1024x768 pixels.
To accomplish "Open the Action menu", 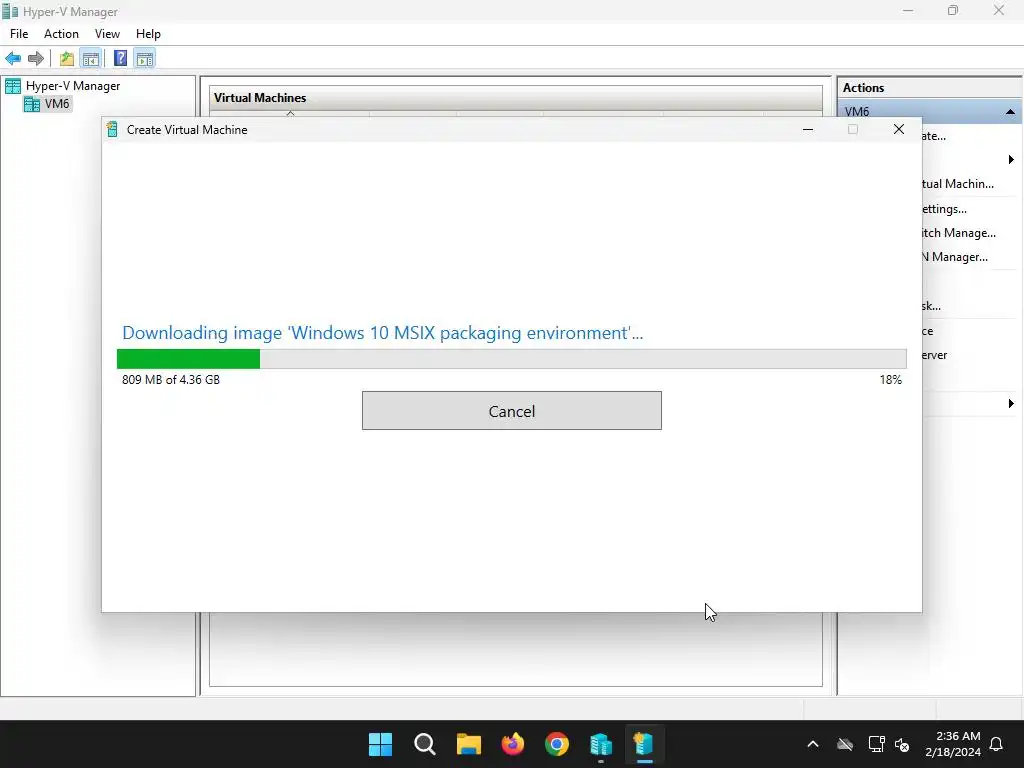I will (61, 34).
